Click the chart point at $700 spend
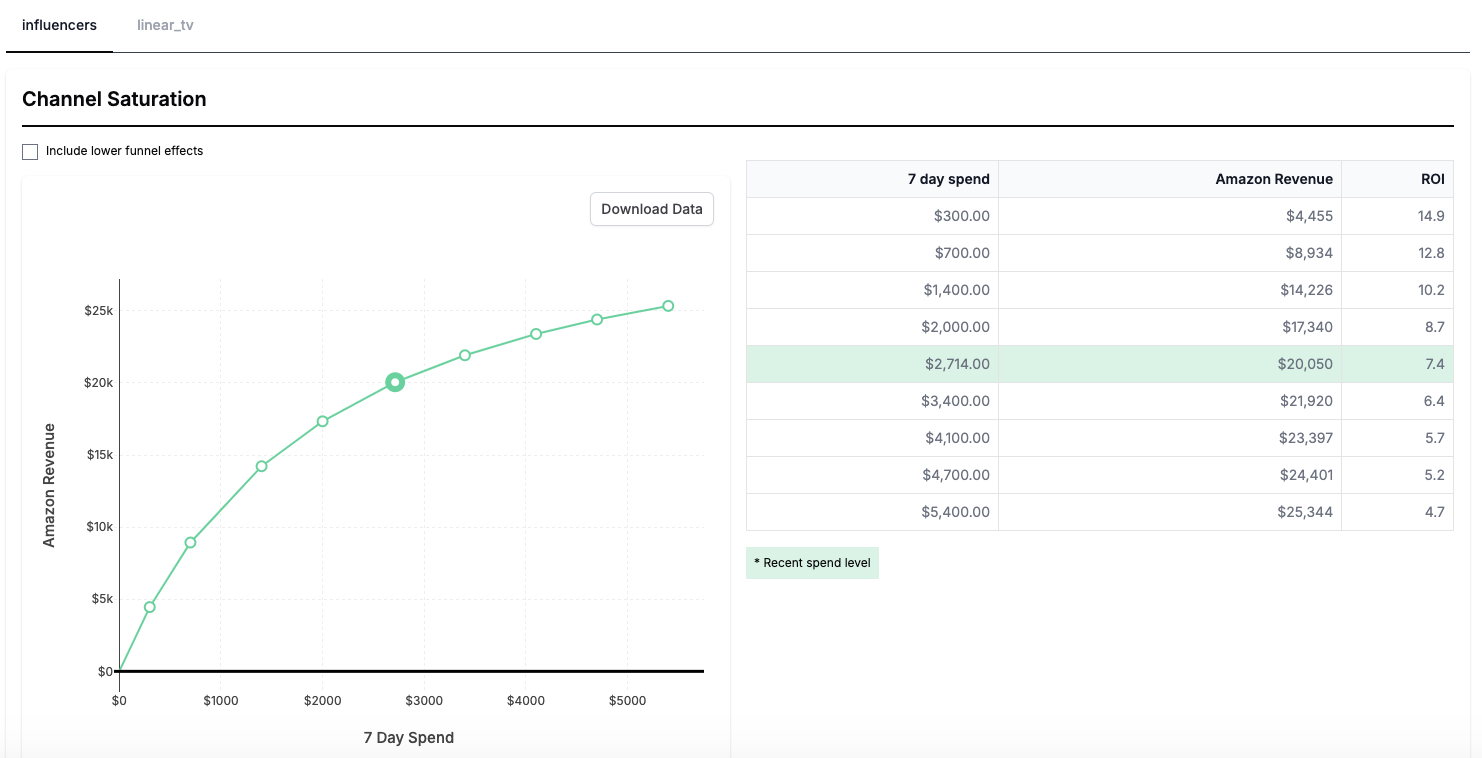This screenshot has width=1482, height=758. (x=190, y=543)
